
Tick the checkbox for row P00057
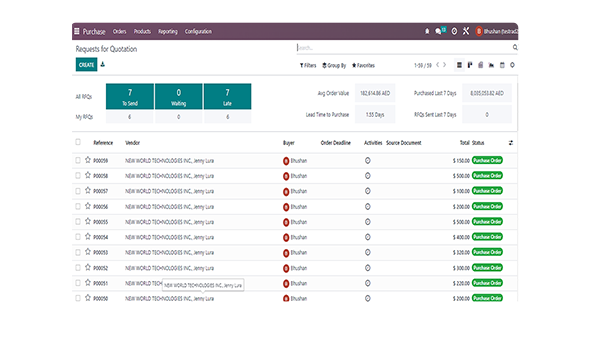coord(78,191)
